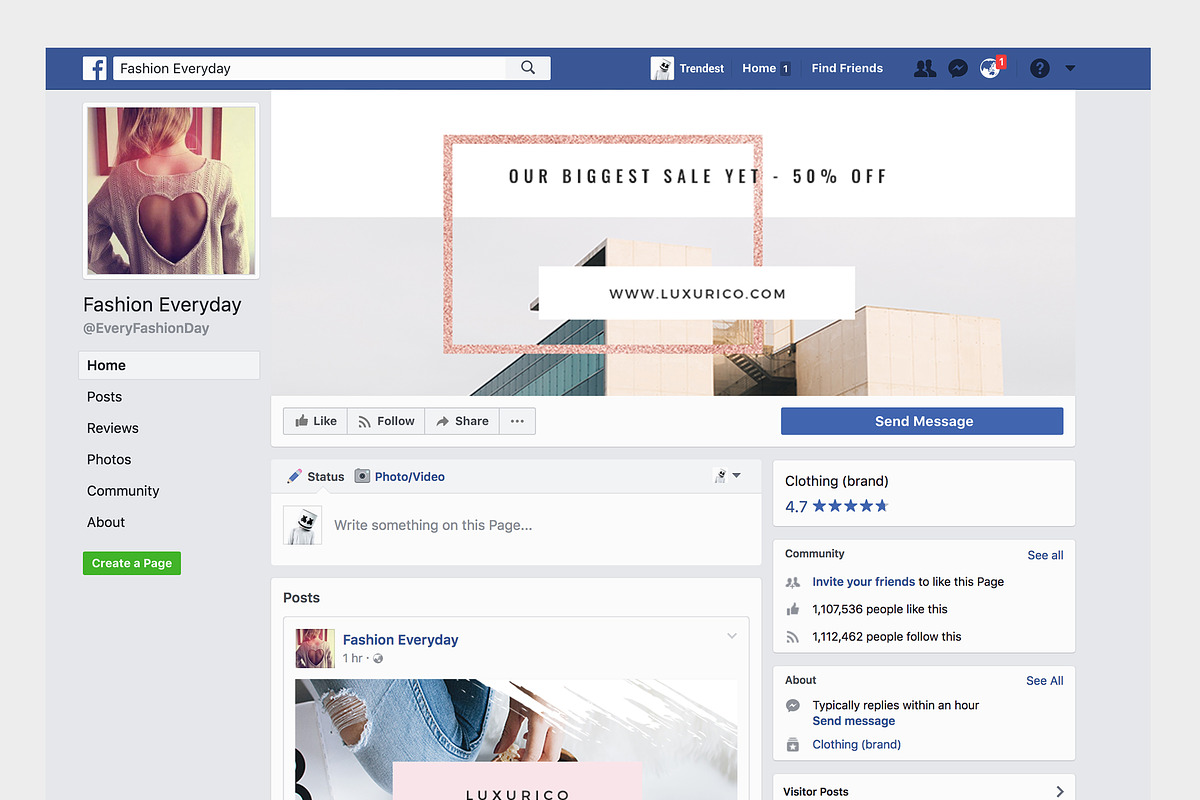The height and width of the screenshot is (800, 1200).
Task: Click the Follow button under the cover
Action: pos(386,421)
